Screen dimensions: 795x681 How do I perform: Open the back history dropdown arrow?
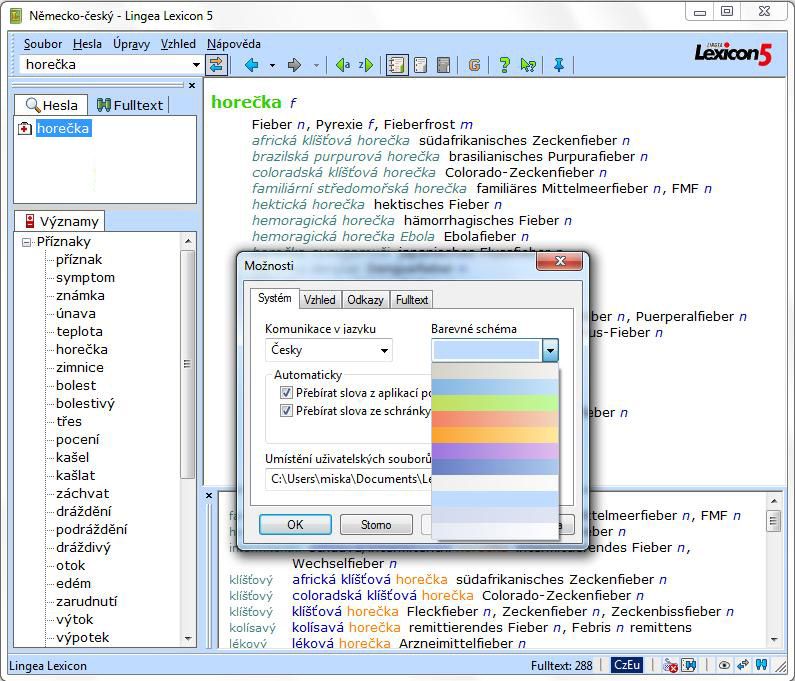click(272, 65)
